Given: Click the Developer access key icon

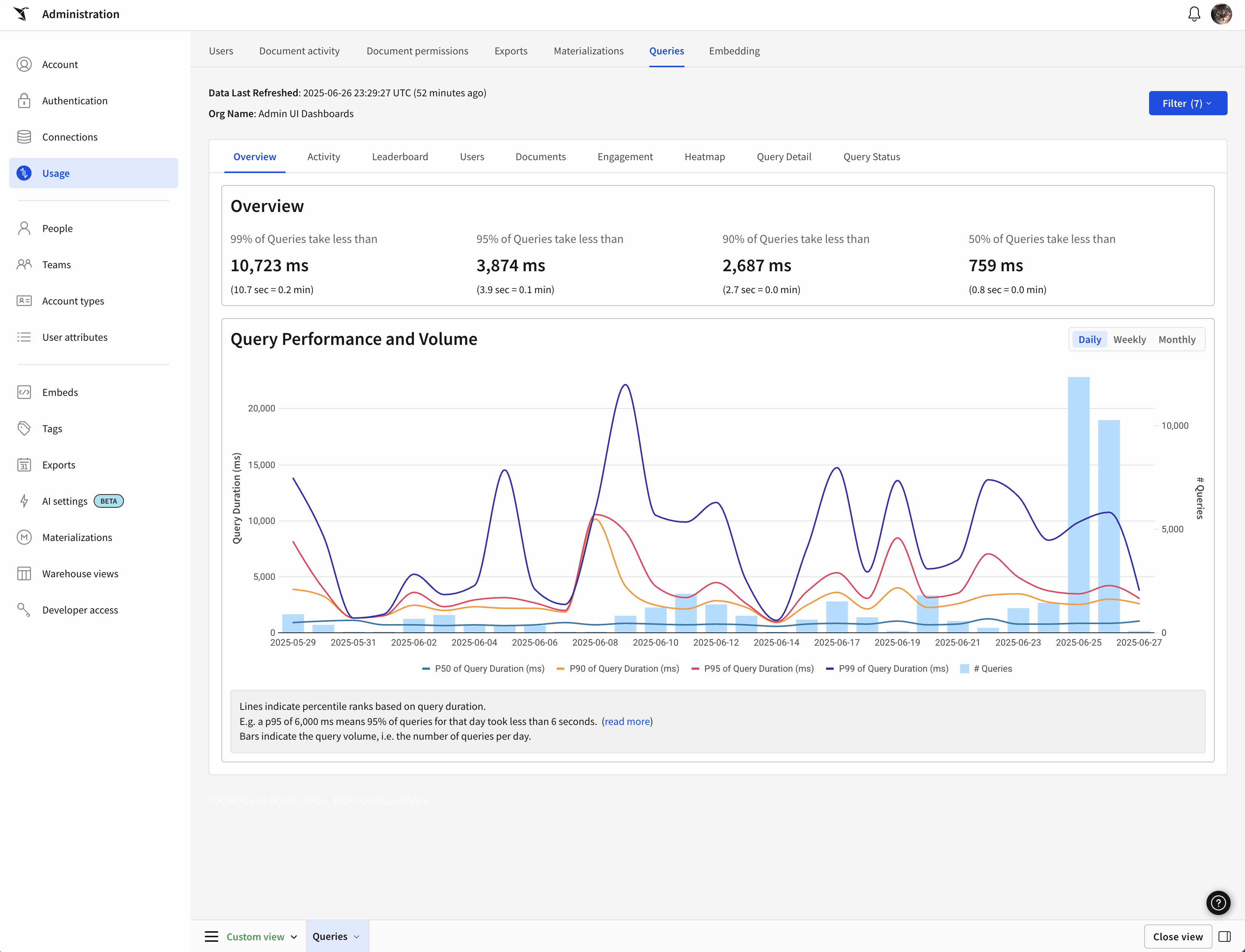Looking at the screenshot, I should pyautogui.click(x=24, y=610).
